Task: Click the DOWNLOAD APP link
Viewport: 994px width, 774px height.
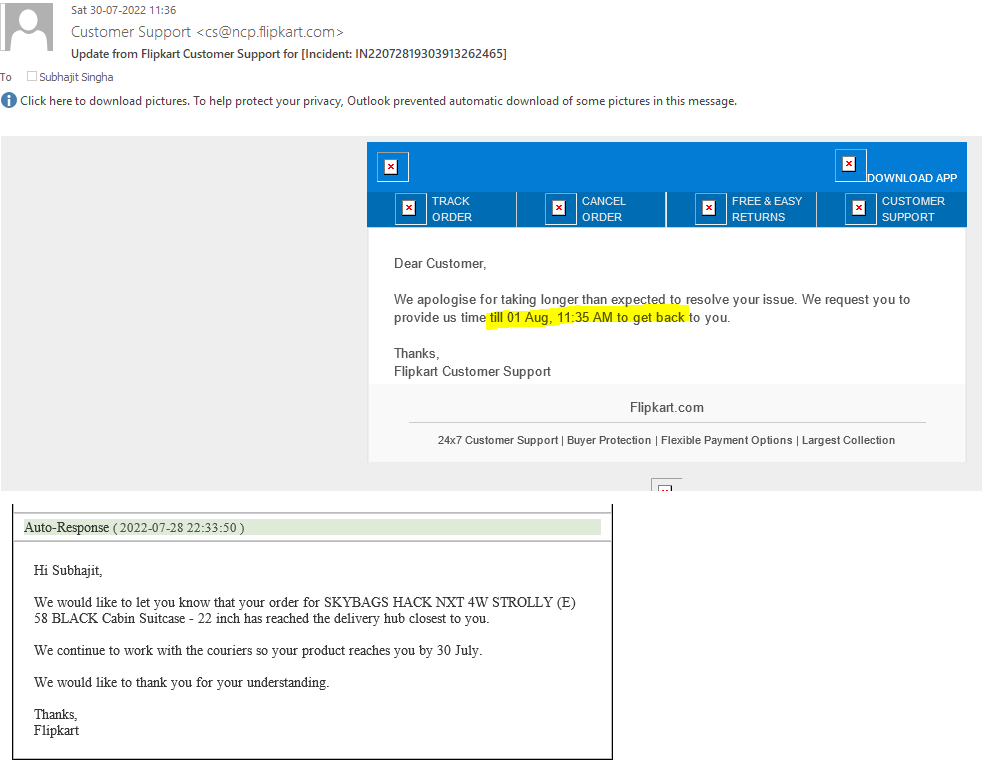Action: tap(911, 178)
